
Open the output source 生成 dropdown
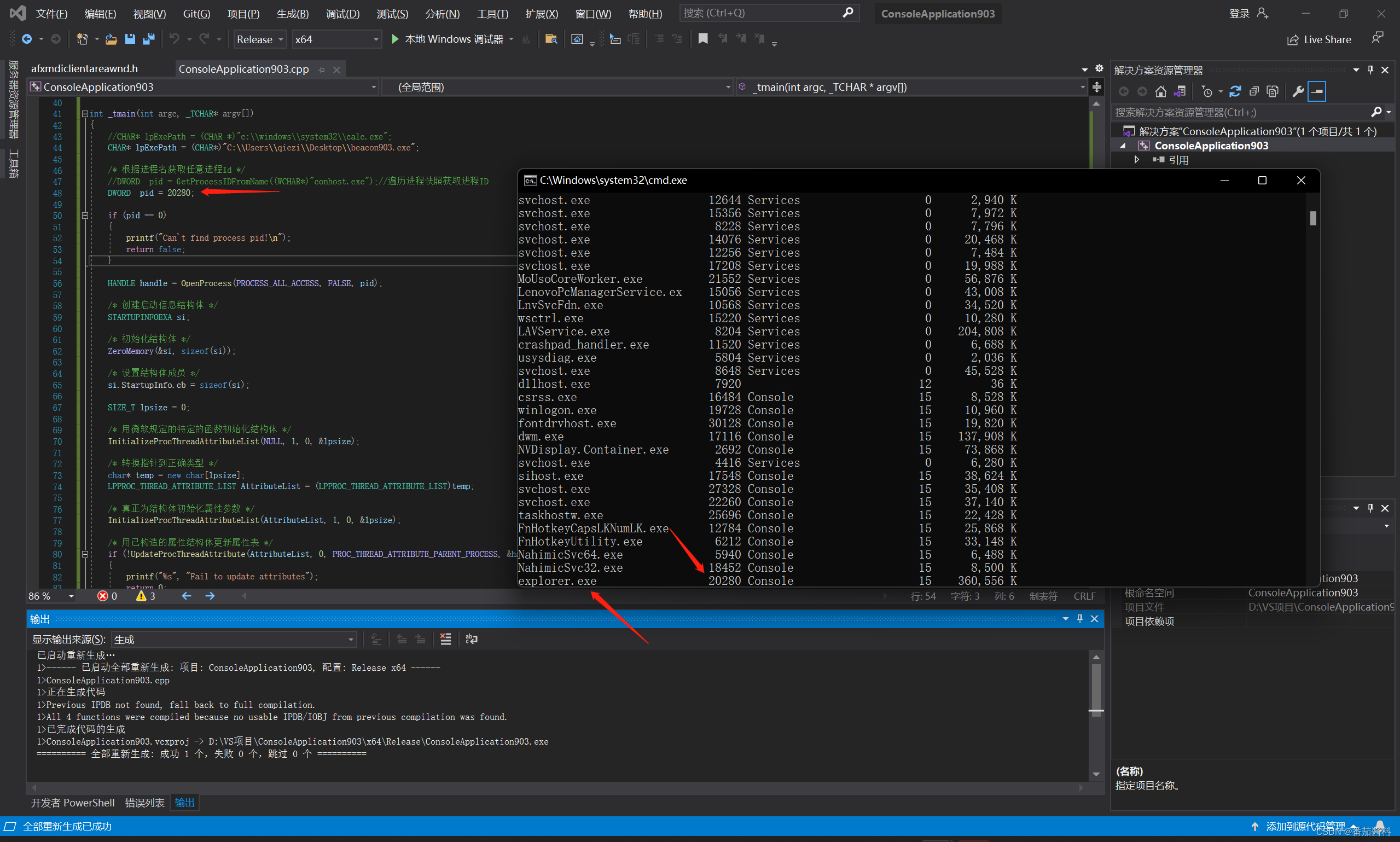point(234,640)
